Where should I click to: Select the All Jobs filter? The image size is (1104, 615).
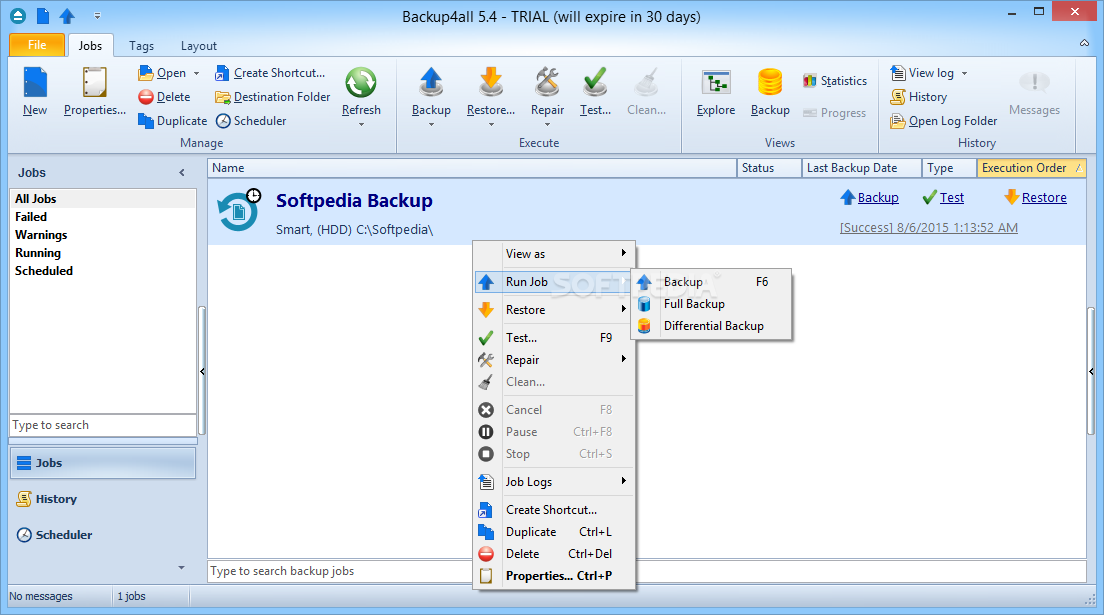[x=103, y=199]
